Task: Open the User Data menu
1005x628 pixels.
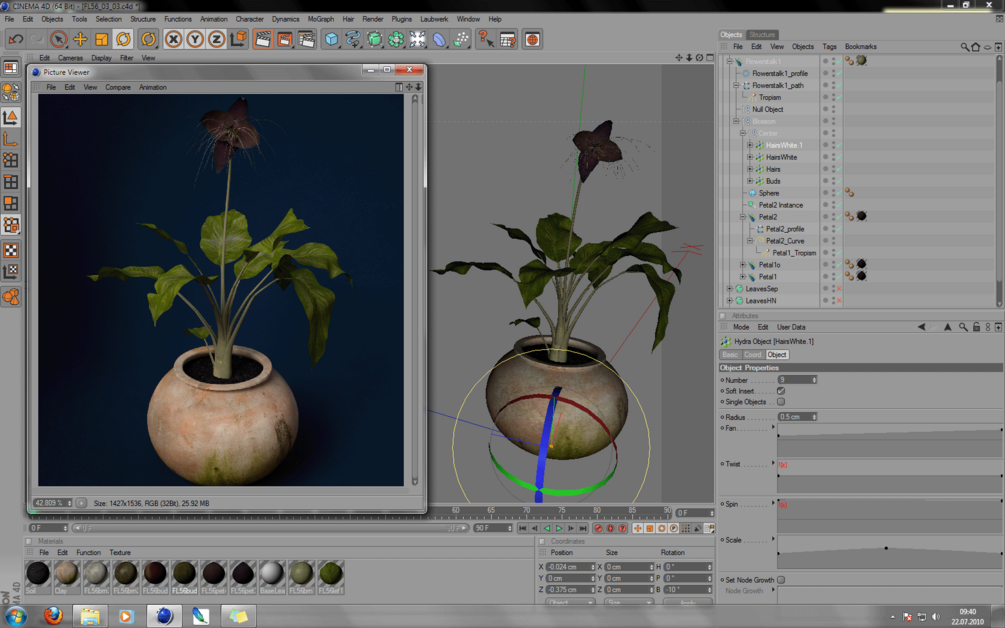Action: point(791,327)
